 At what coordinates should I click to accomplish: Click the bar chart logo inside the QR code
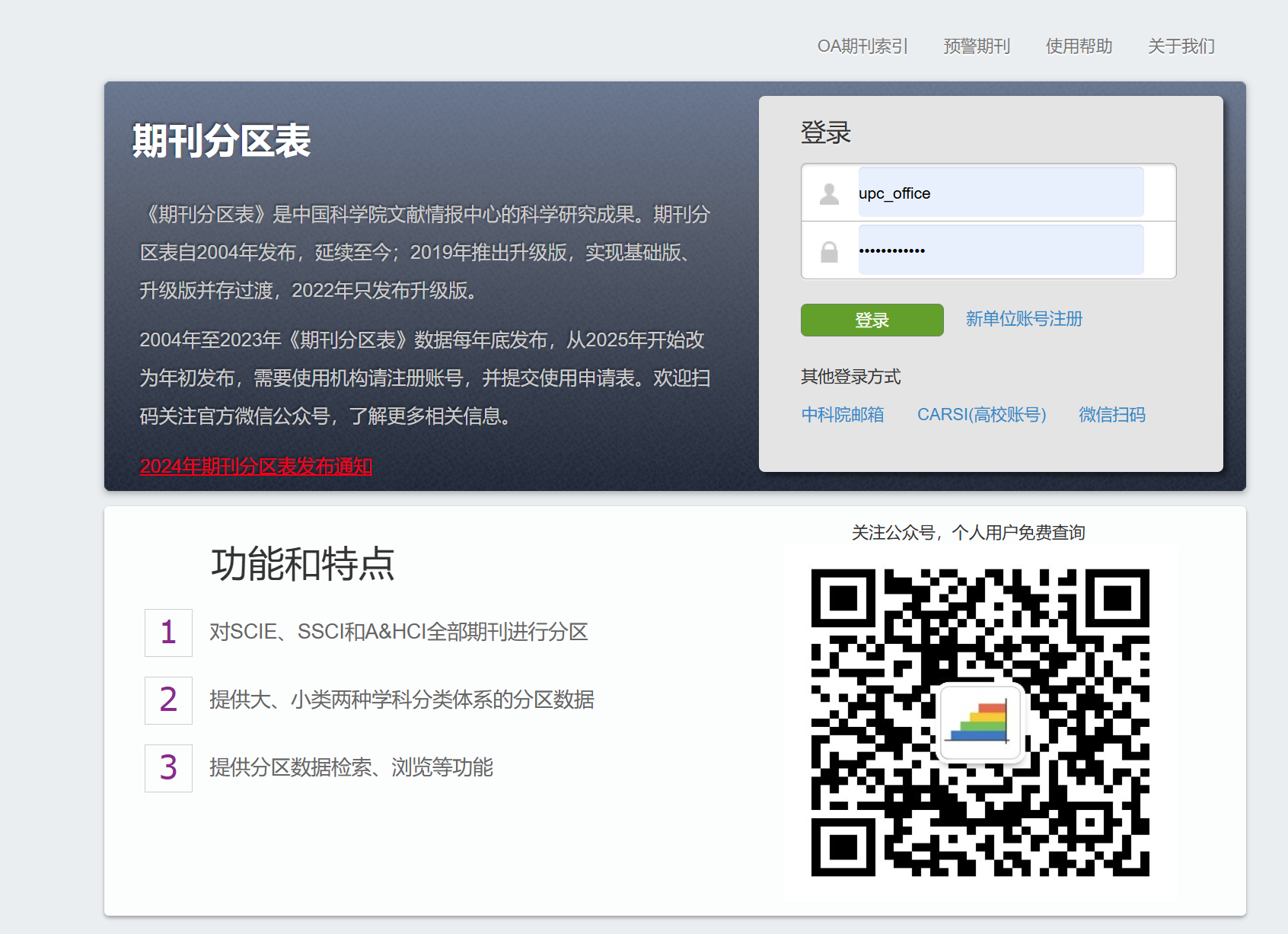[x=980, y=722]
